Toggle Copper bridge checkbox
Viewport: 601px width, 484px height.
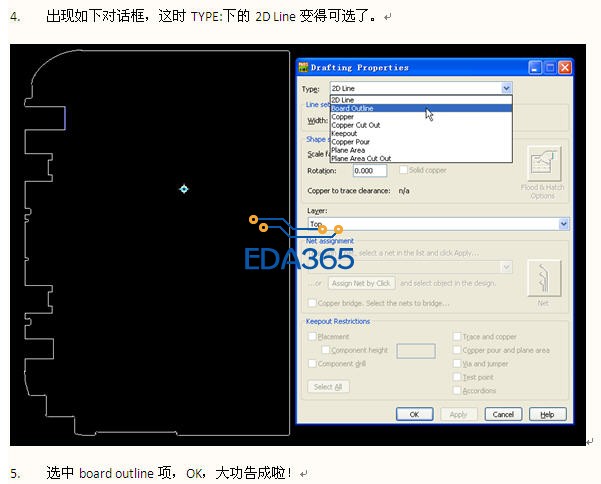312,303
